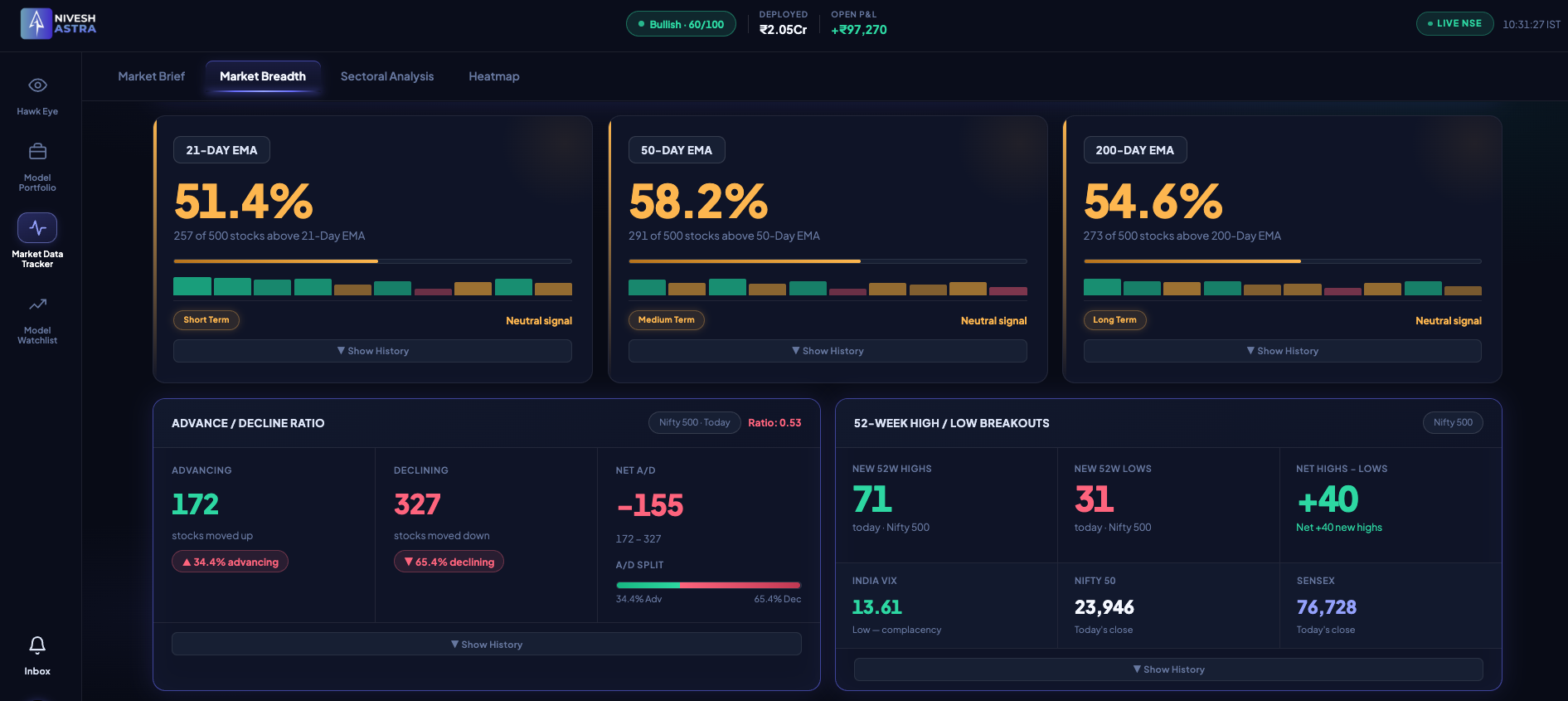Click Ratio: 0.53 text
The width and height of the screenshot is (1568, 701).
(774, 423)
